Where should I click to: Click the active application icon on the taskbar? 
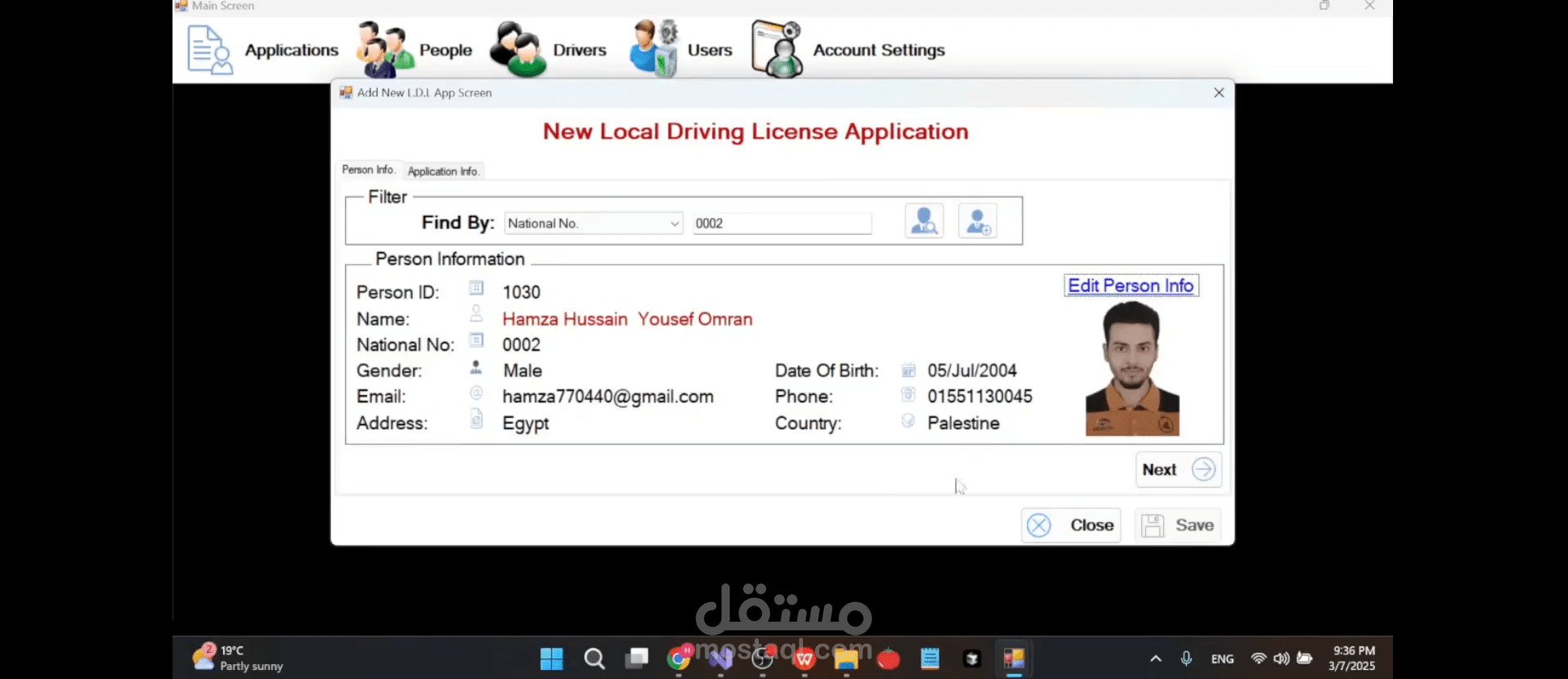coord(1014,659)
